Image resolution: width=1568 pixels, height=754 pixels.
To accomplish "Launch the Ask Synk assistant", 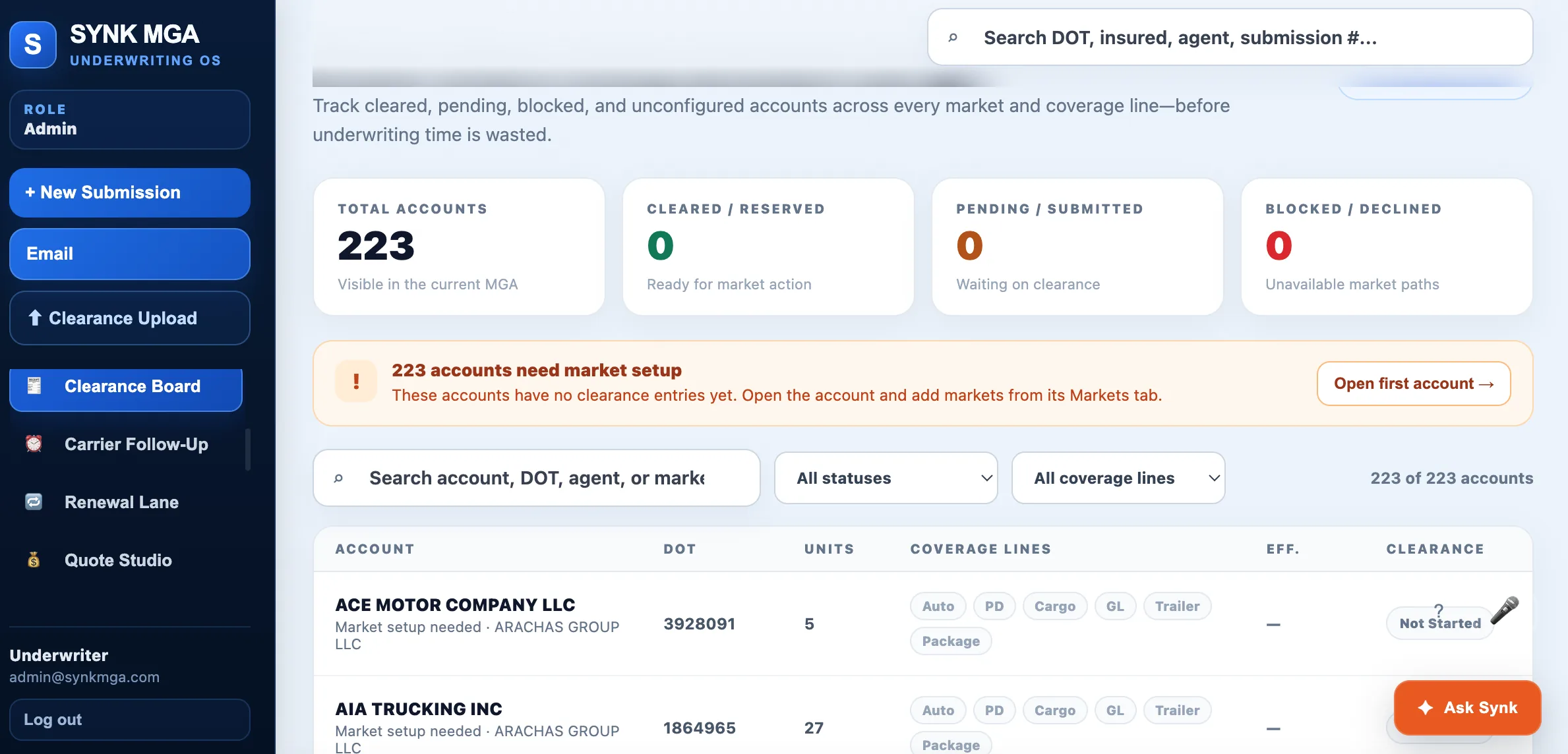I will pos(1467,707).
